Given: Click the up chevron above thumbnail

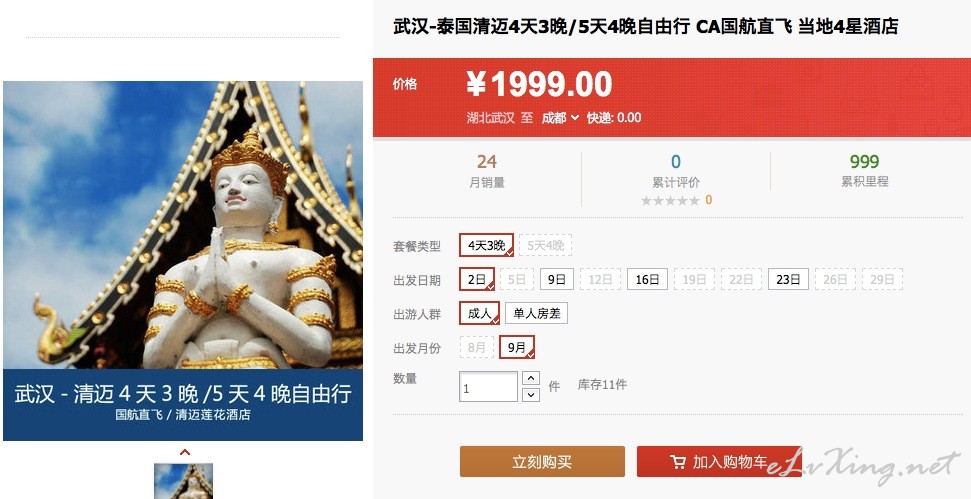Looking at the screenshot, I should click(x=184, y=452).
